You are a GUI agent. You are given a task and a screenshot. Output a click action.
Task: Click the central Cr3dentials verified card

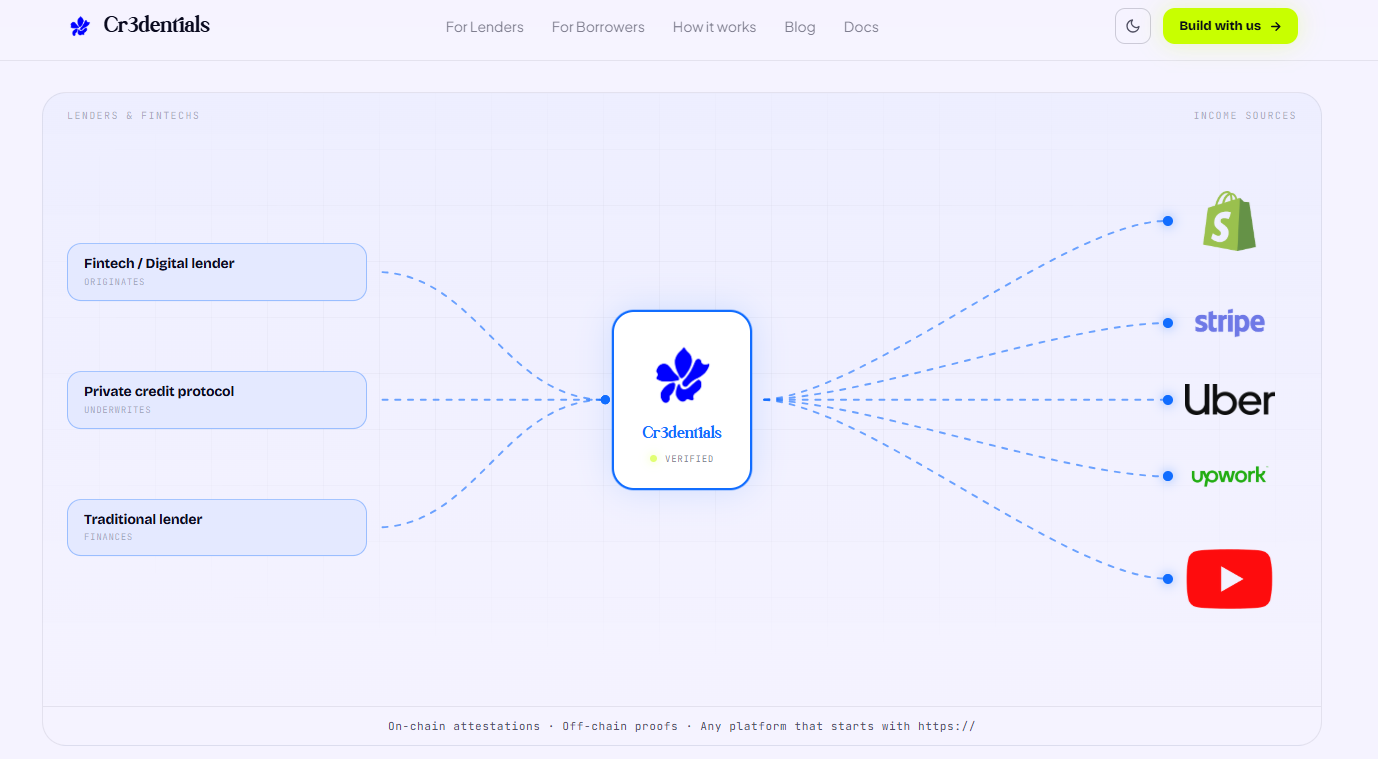[x=682, y=400]
